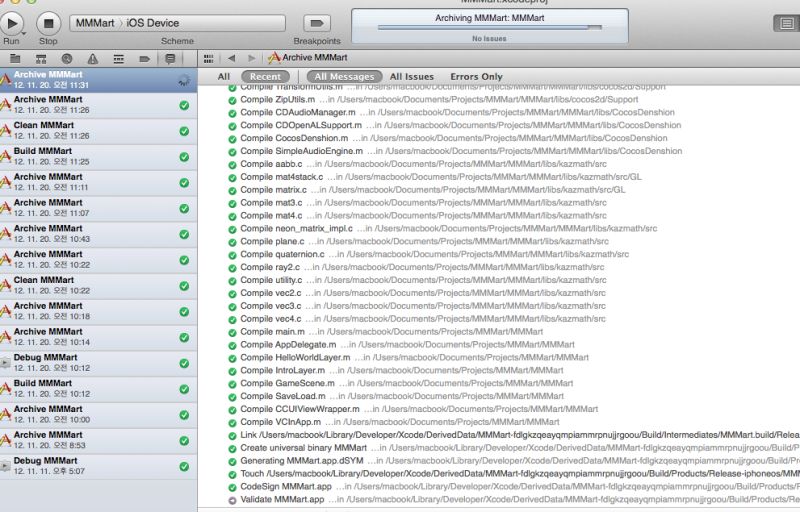Screen dimensions: 800x512
Task: Click Compile GameScene.m message
Action: (x=401, y=383)
